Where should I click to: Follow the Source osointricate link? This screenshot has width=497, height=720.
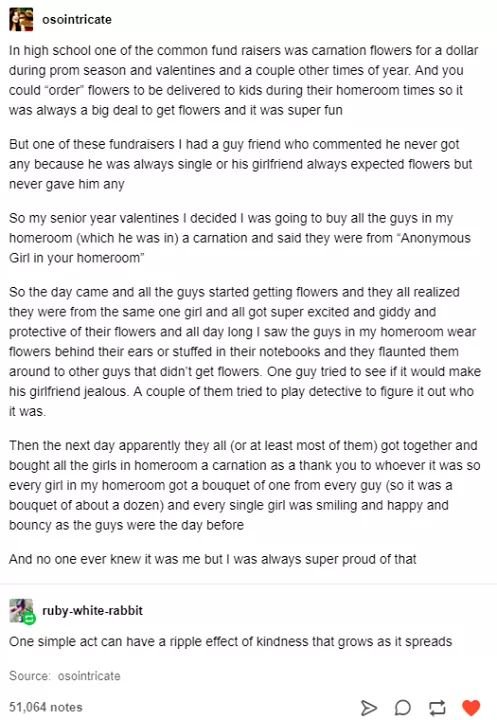[x=89, y=676]
